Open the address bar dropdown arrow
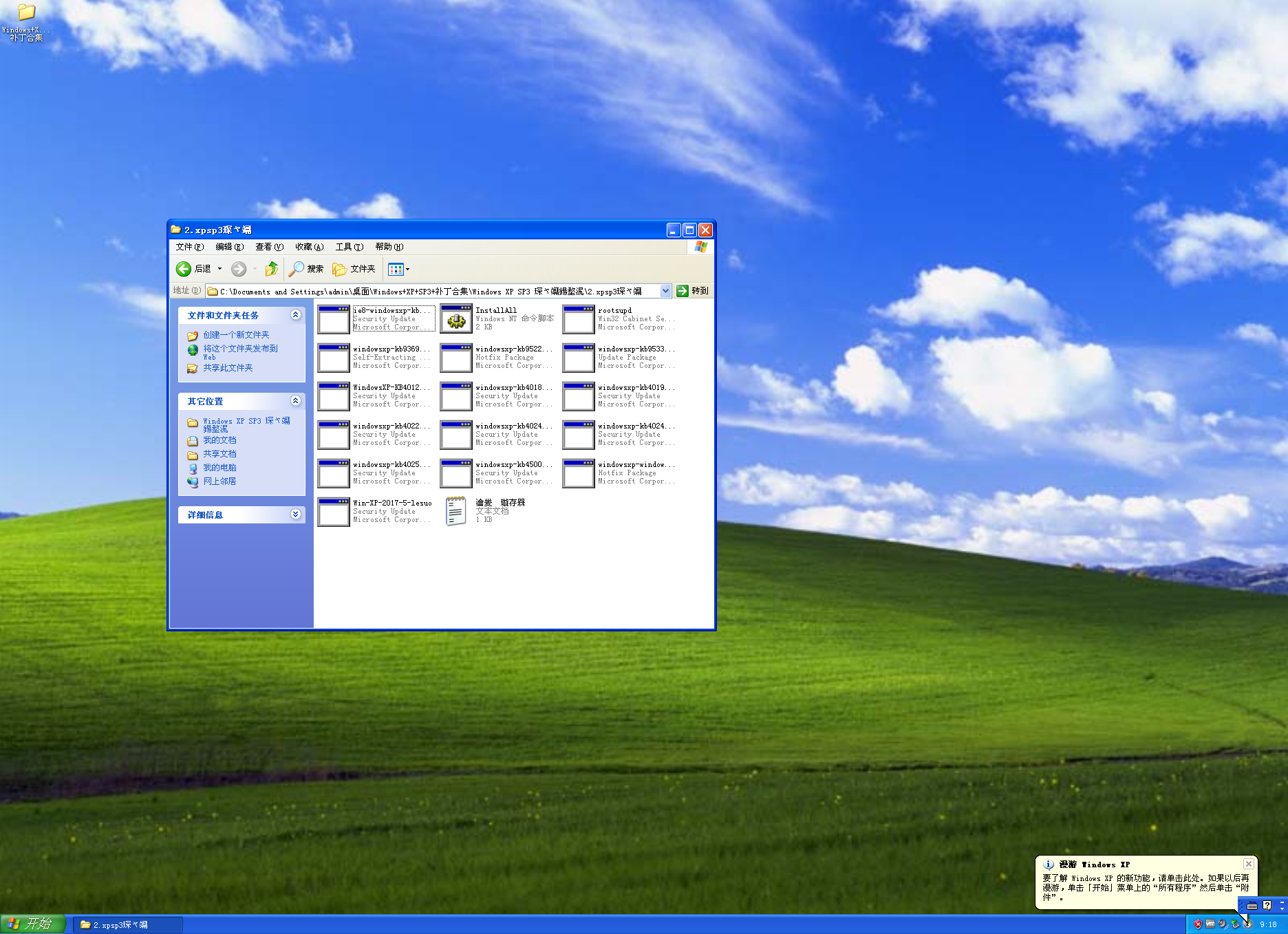 [666, 291]
